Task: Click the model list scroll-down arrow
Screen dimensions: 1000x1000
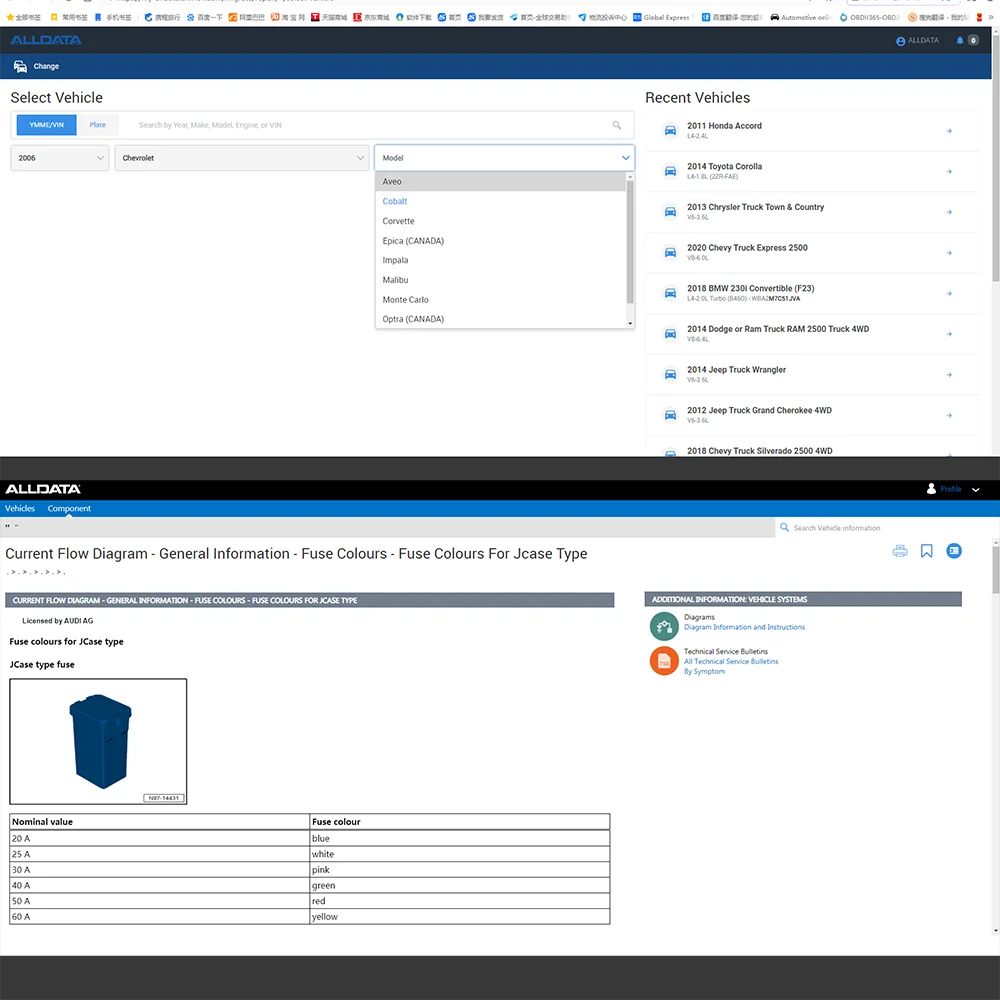Action: [x=630, y=324]
